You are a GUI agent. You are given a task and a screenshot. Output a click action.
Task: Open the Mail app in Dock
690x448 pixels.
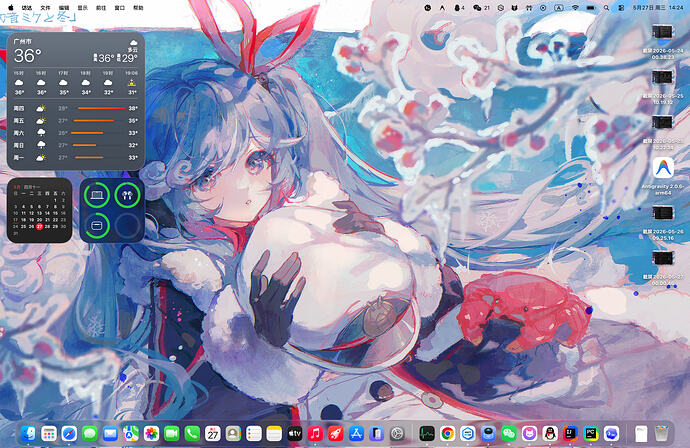pos(110,434)
